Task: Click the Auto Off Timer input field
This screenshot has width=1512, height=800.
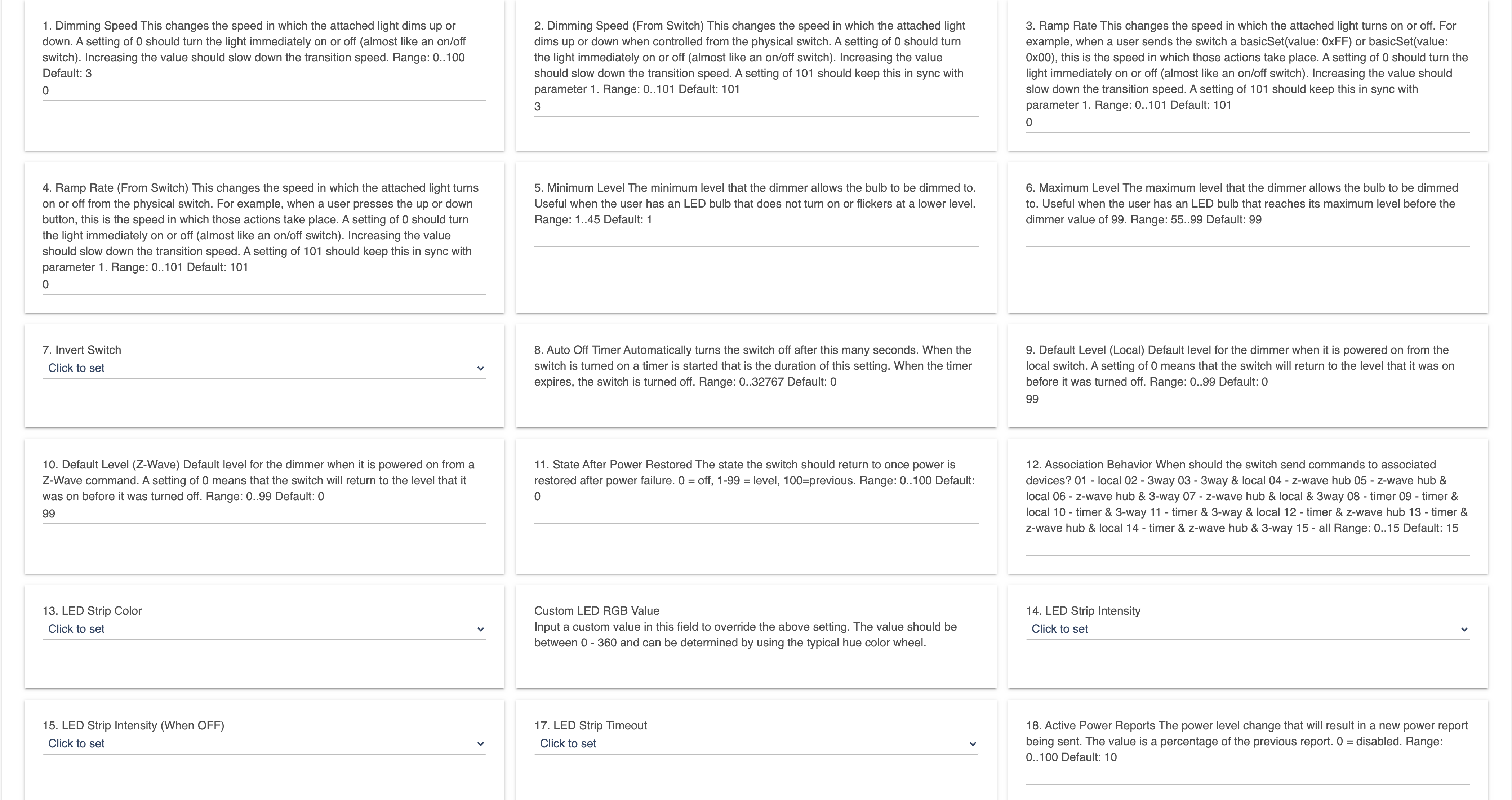Action: tap(756, 400)
